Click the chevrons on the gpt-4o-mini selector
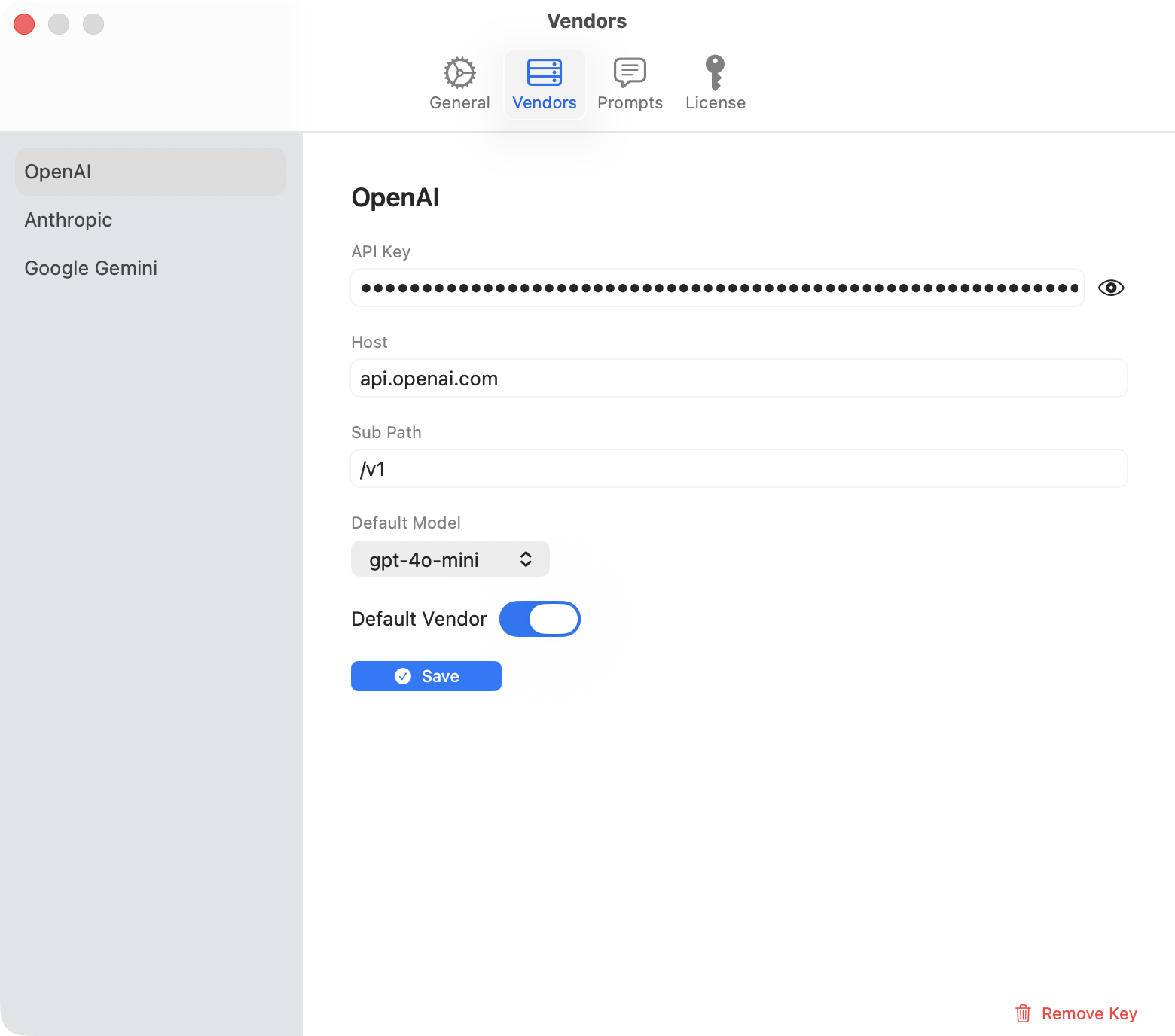This screenshot has height=1036, width=1175. pyautogui.click(x=526, y=559)
